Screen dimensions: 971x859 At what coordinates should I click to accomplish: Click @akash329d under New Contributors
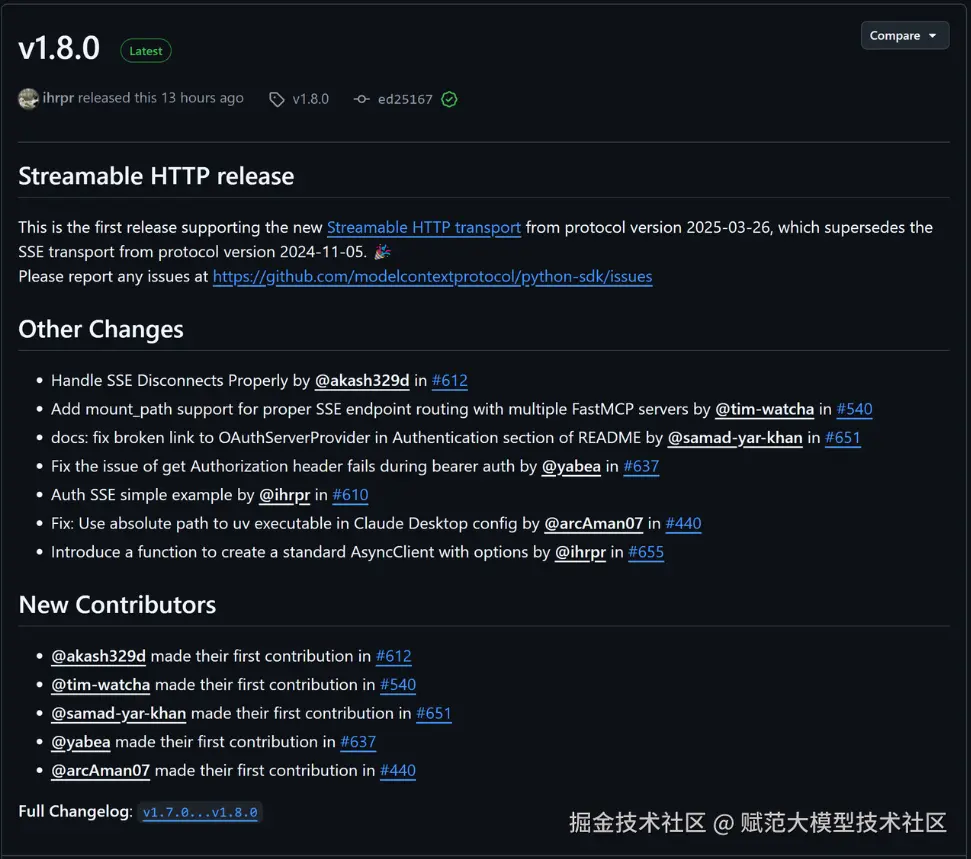pyautogui.click(x=98, y=656)
